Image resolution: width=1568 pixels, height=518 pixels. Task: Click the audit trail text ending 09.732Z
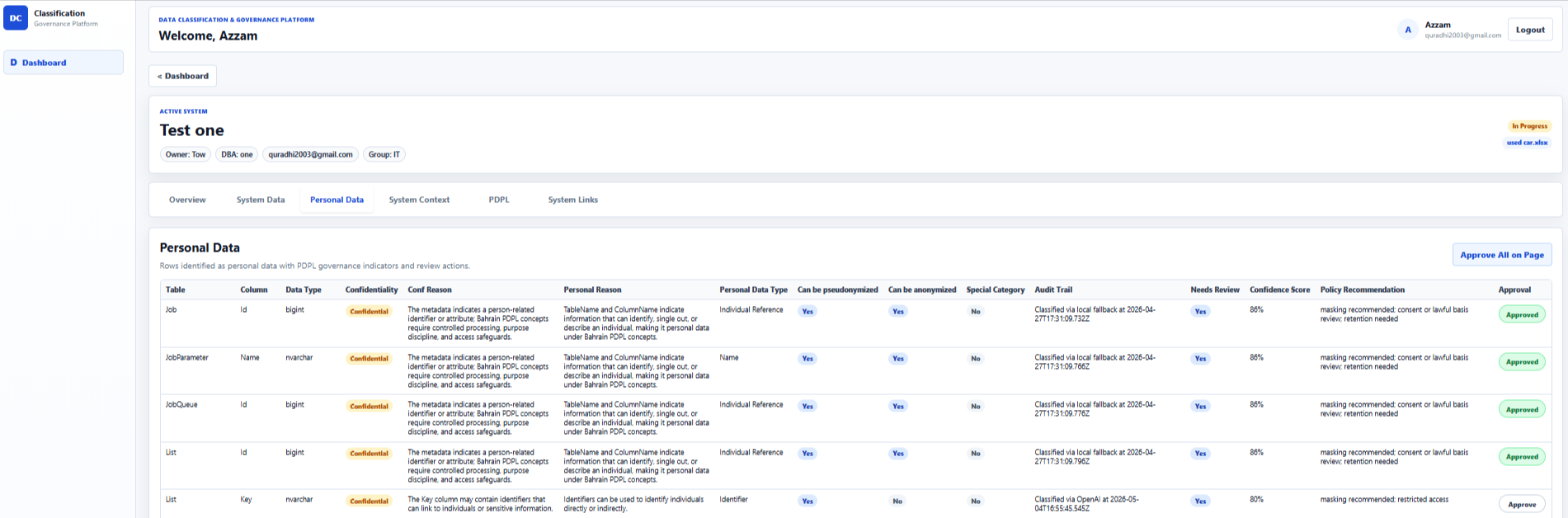pos(1095,314)
